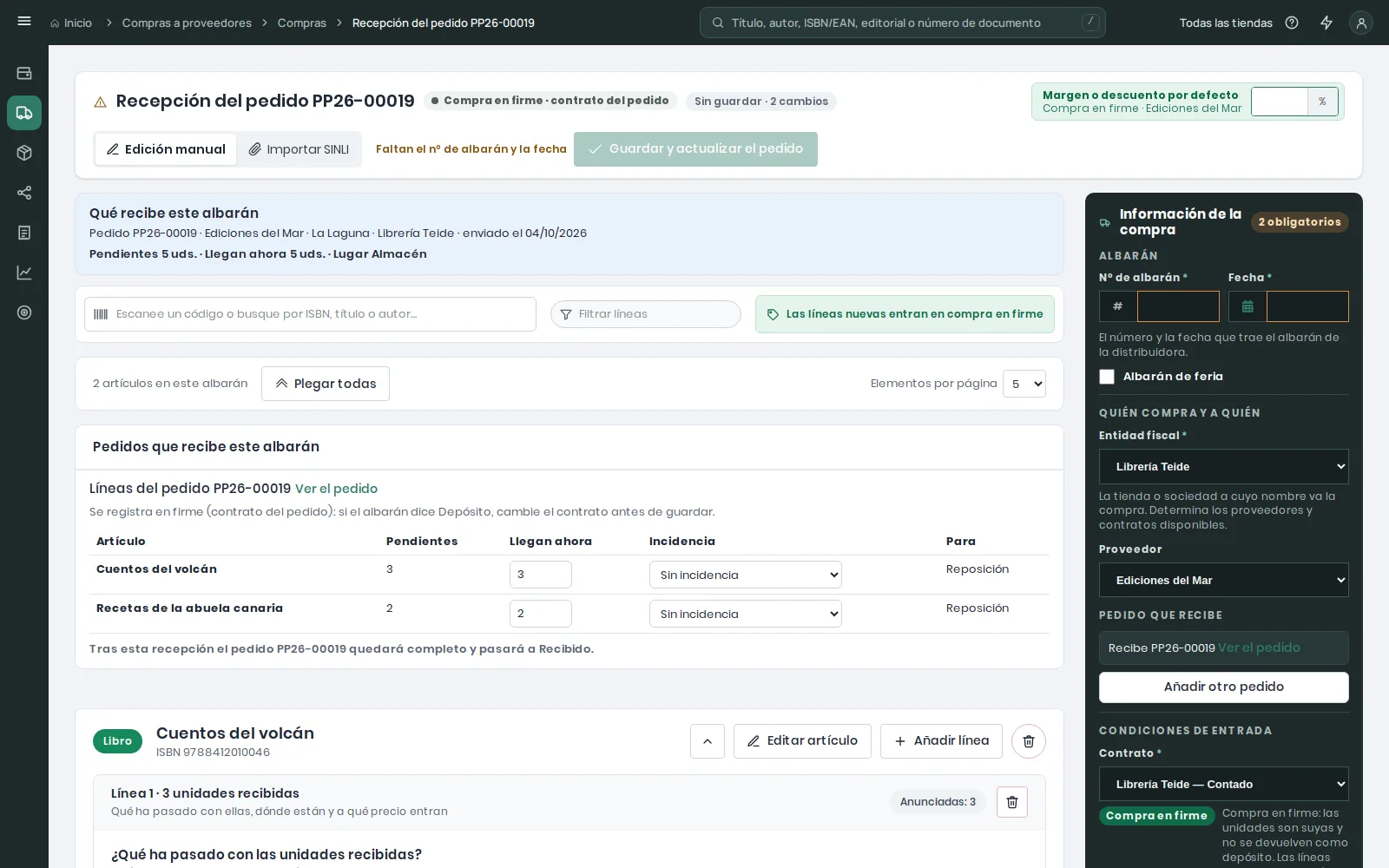Open the user profile avatar icon
The width and height of the screenshot is (1389, 868).
(1361, 23)
